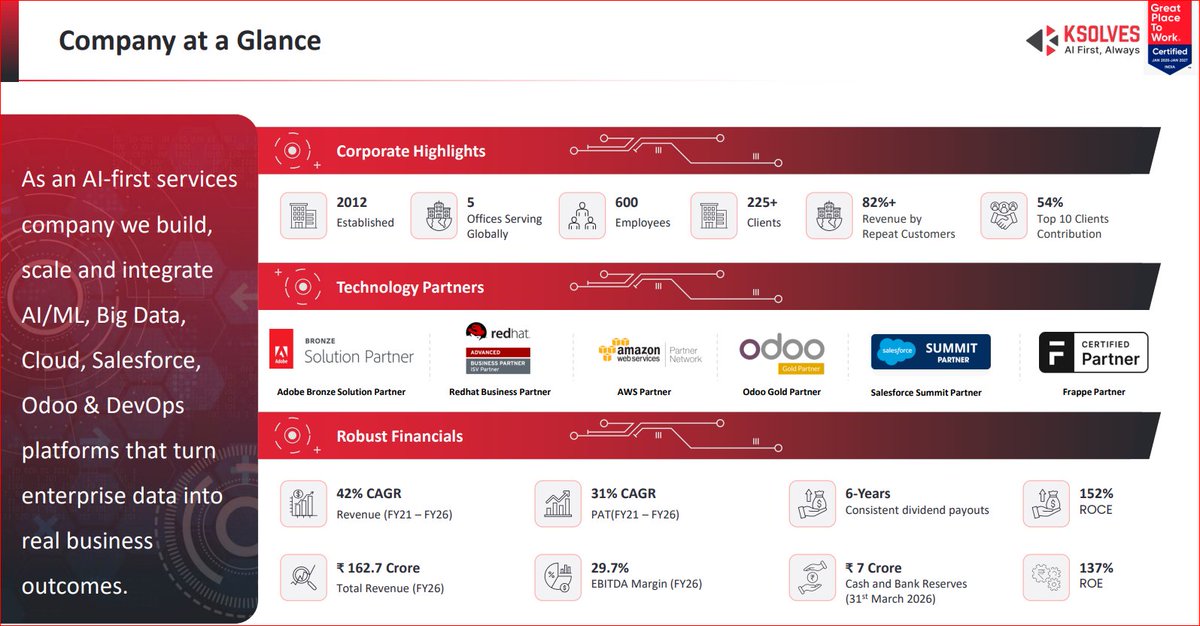Click the 29.7% EBITDA Margin icon

(558, 577)
